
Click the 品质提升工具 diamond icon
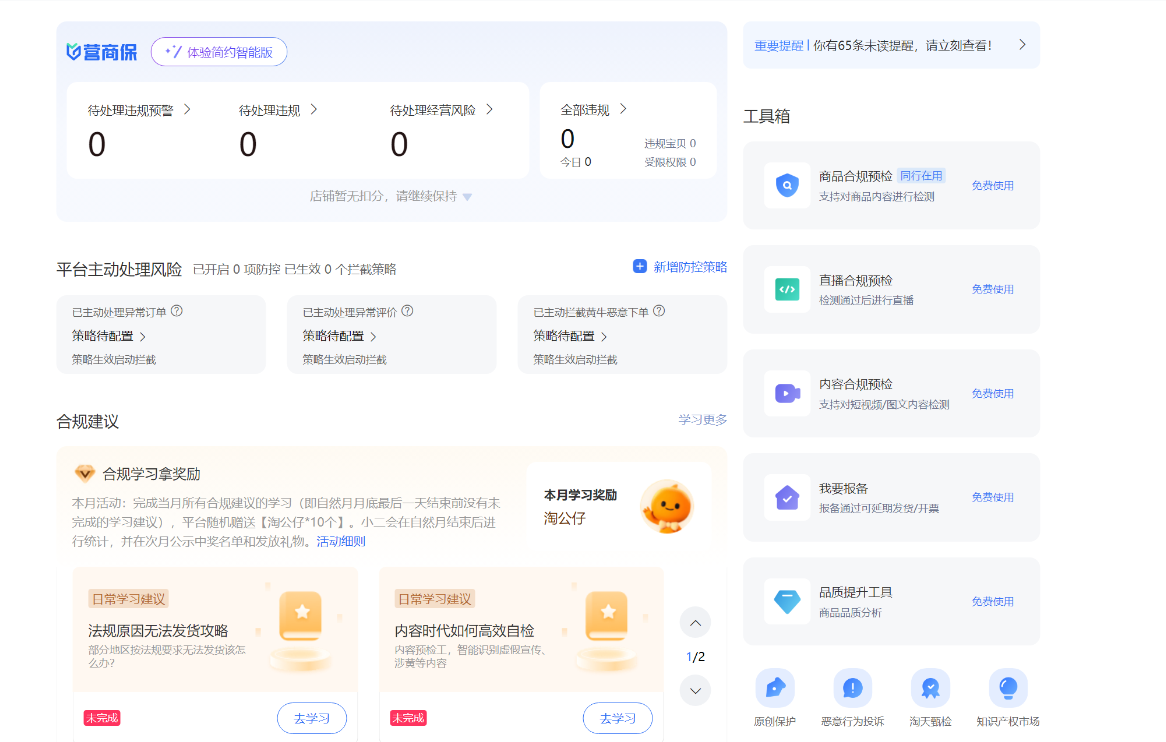point(787,602)
